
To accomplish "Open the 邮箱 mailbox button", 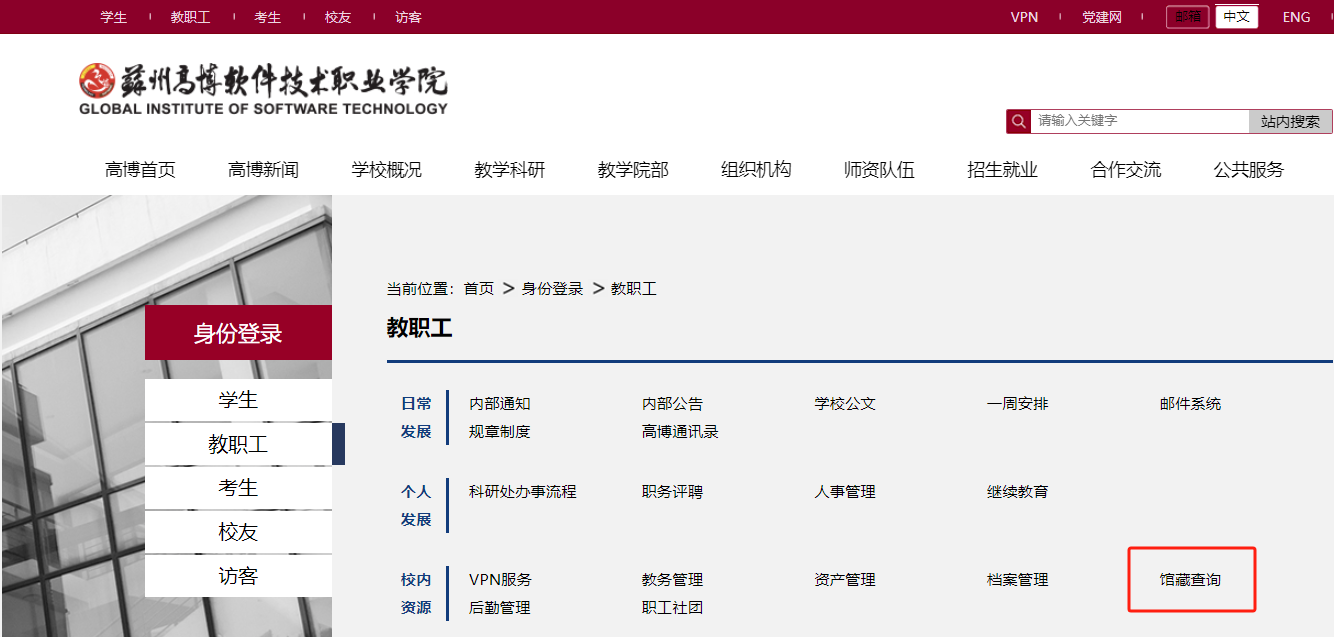I will click(x=1187, y=17).
